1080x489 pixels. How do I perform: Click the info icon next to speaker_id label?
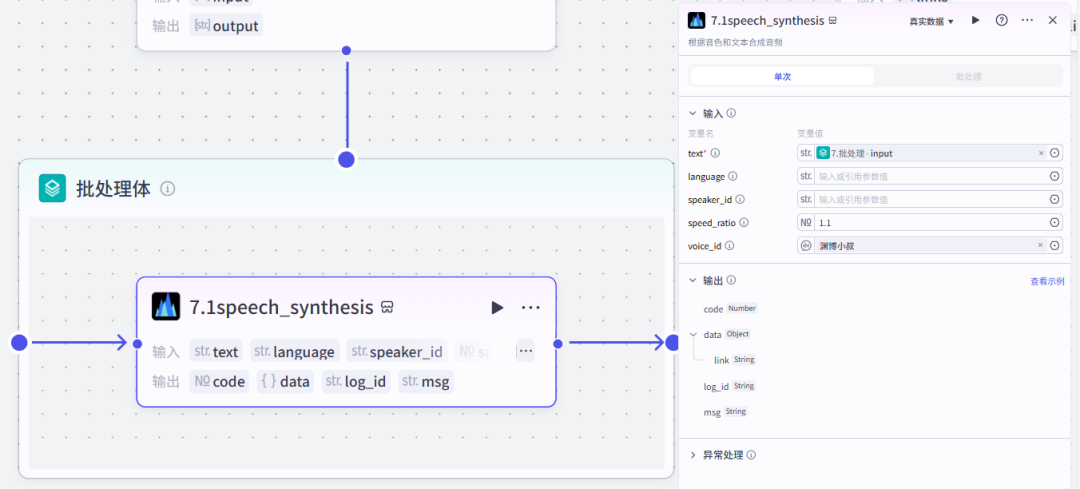pyautogui.click(x=740, y=199)
